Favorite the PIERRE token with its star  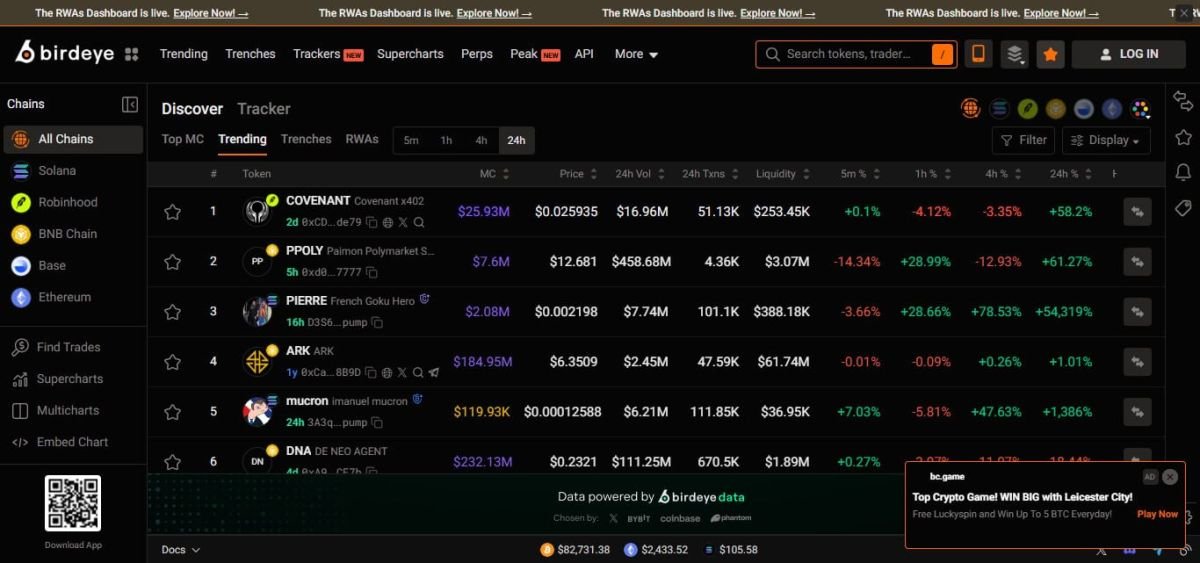pos(173,312)
